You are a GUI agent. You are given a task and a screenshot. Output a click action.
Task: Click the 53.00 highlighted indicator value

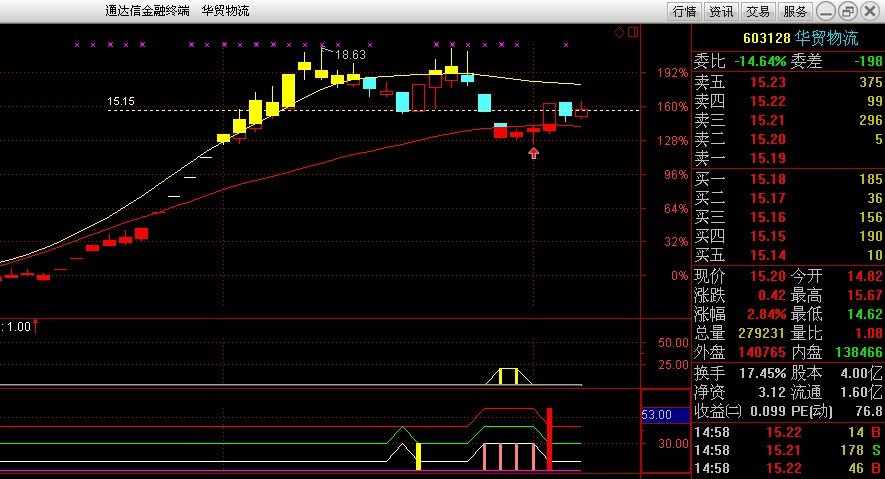coord(665,415)
